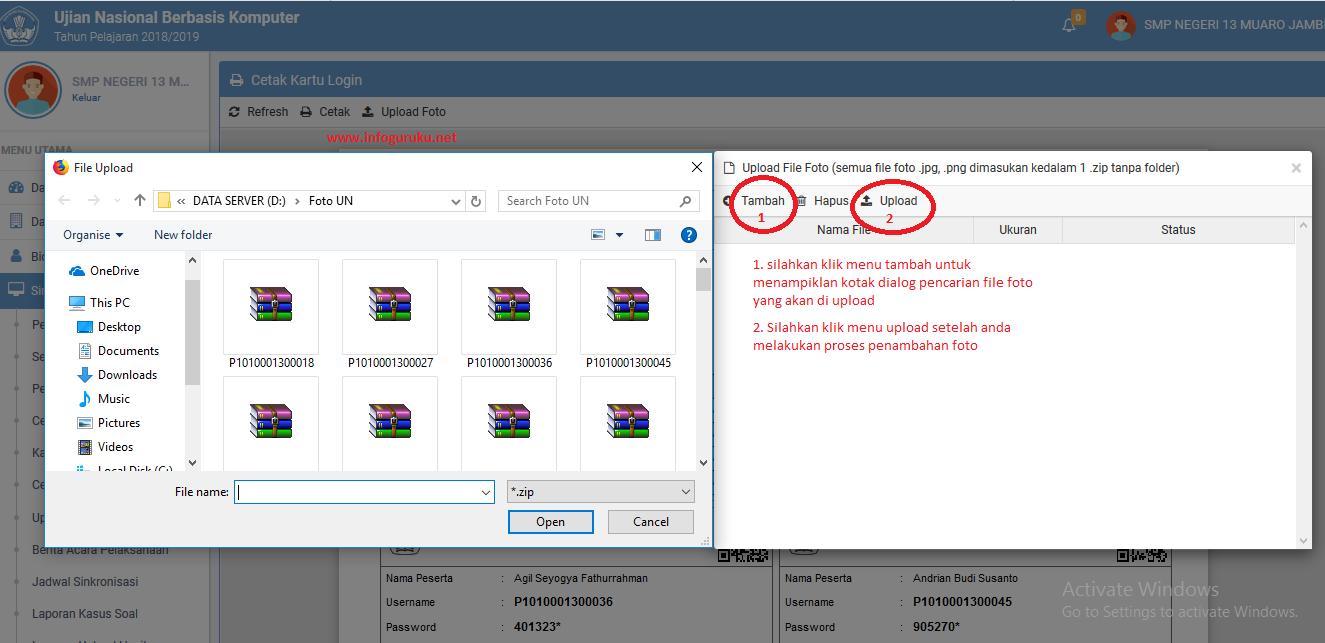Open Berita Acara Pelaksanaan in the sidebar

[x=100, y=550]
